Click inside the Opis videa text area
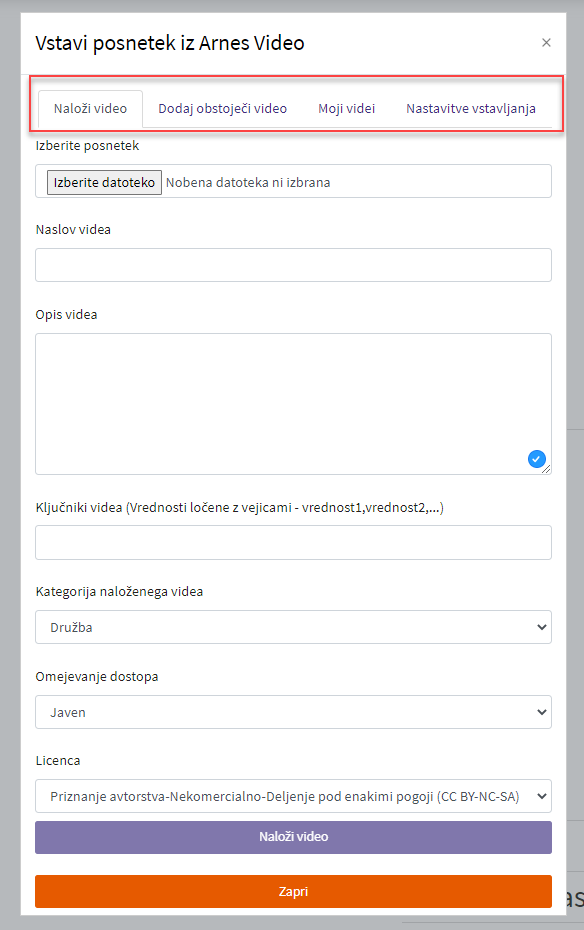 pyautogui.click(x=293, y=403)
